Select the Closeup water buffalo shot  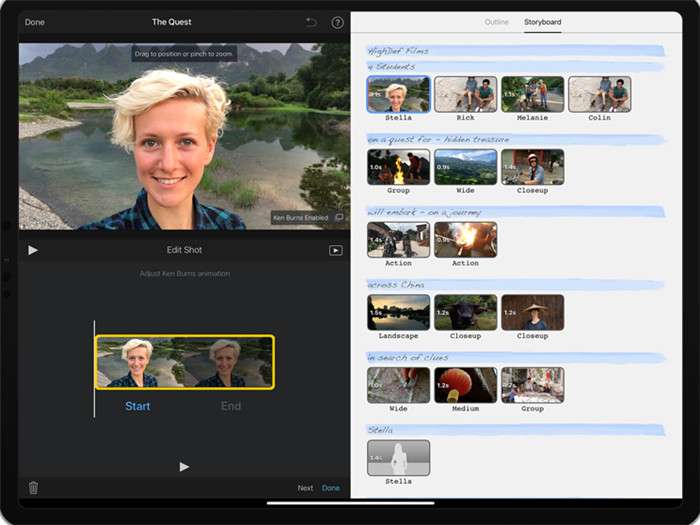coord(465,312)
